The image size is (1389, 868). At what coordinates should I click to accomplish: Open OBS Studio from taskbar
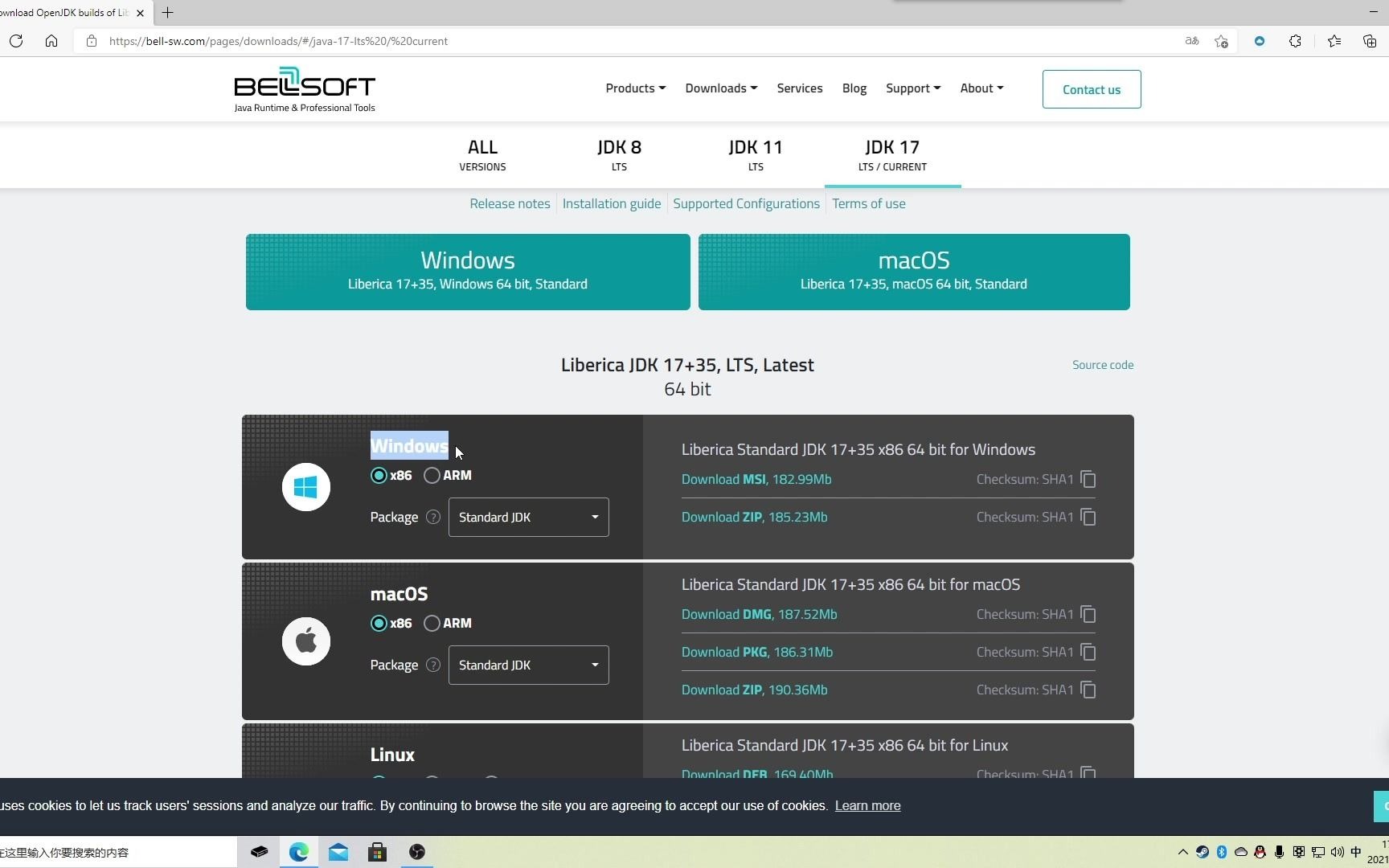pyautogui.click(x=416, y=852)
